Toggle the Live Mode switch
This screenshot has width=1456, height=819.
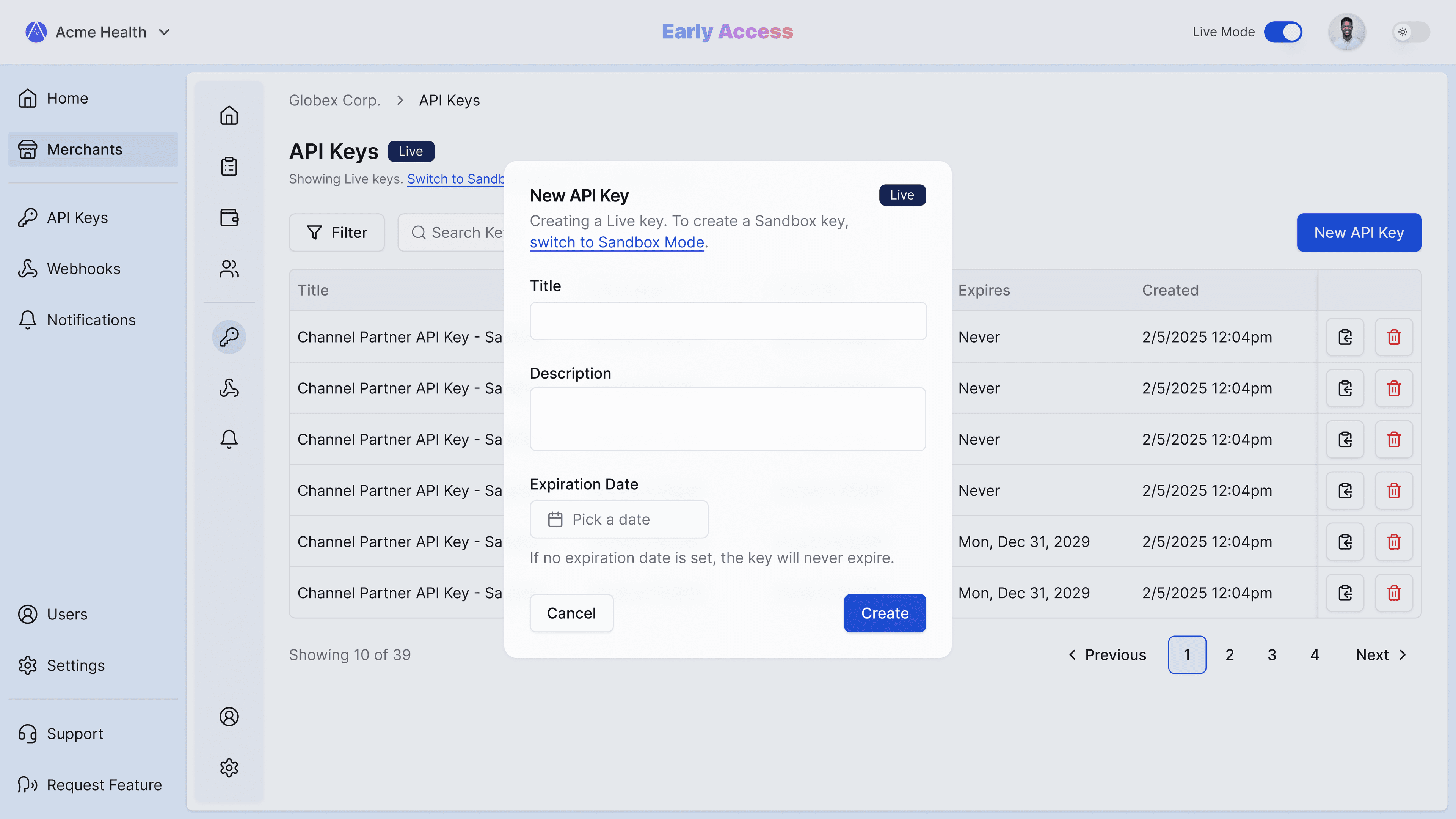coord(1283,31)
